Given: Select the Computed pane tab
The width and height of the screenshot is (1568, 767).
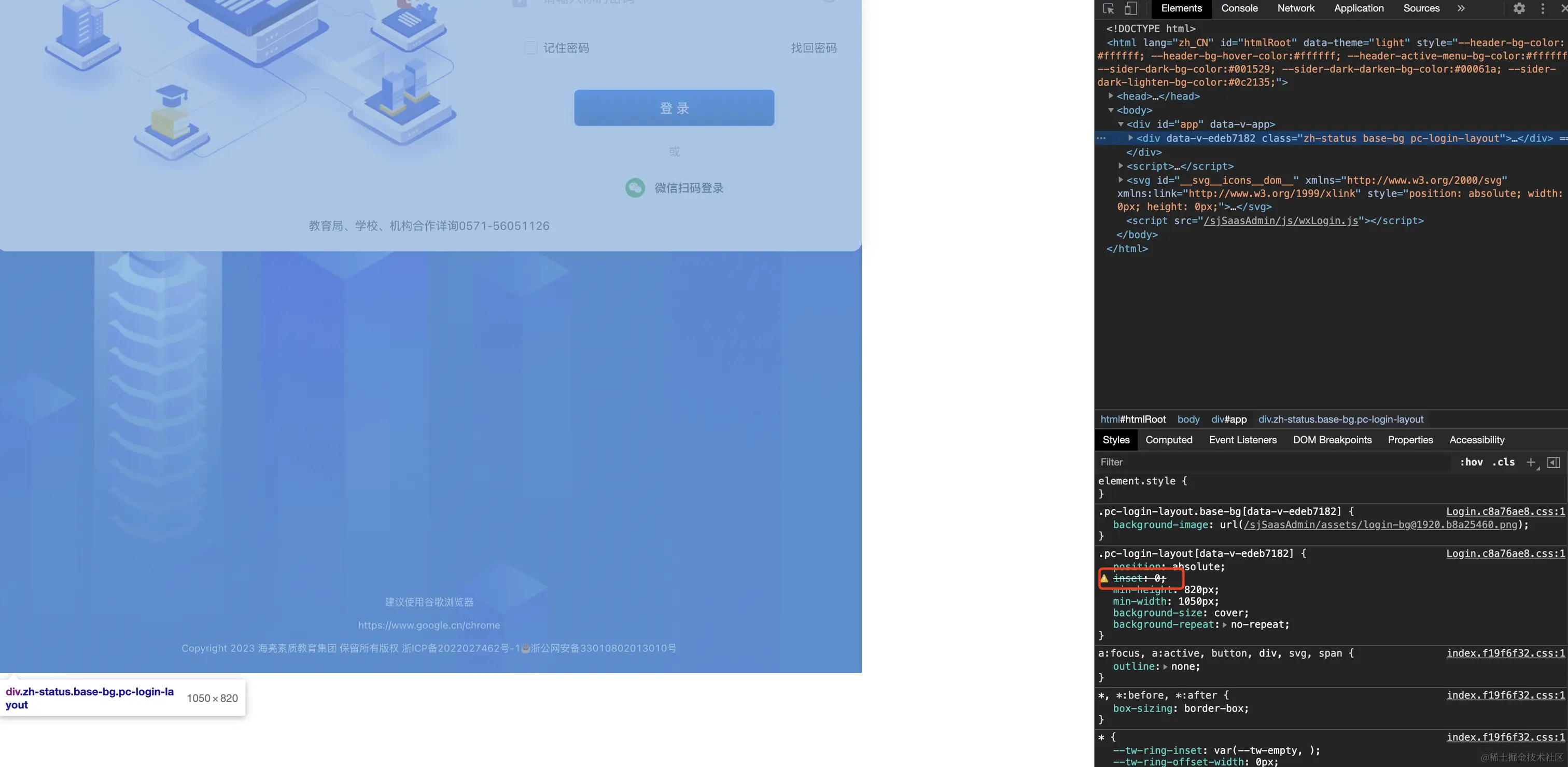Looking at the screenshot, I should tap(1169, 439).
